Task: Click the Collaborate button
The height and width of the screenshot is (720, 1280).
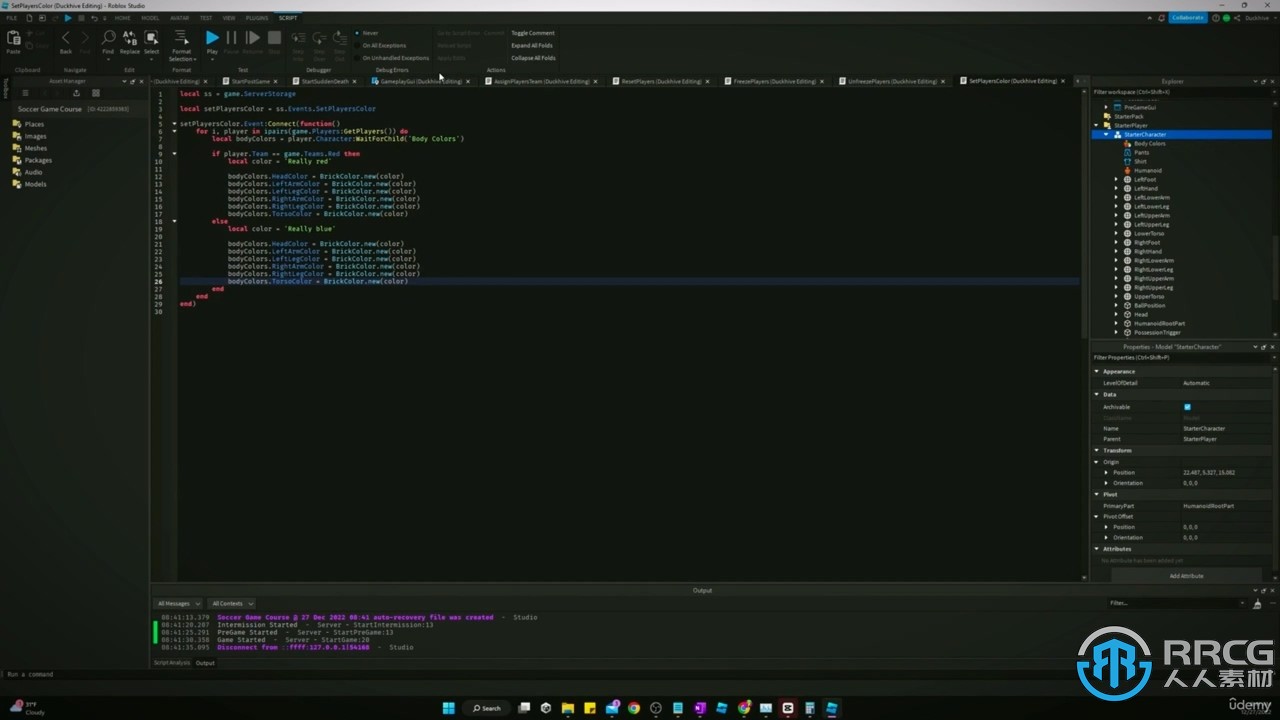Action: 1188,18
